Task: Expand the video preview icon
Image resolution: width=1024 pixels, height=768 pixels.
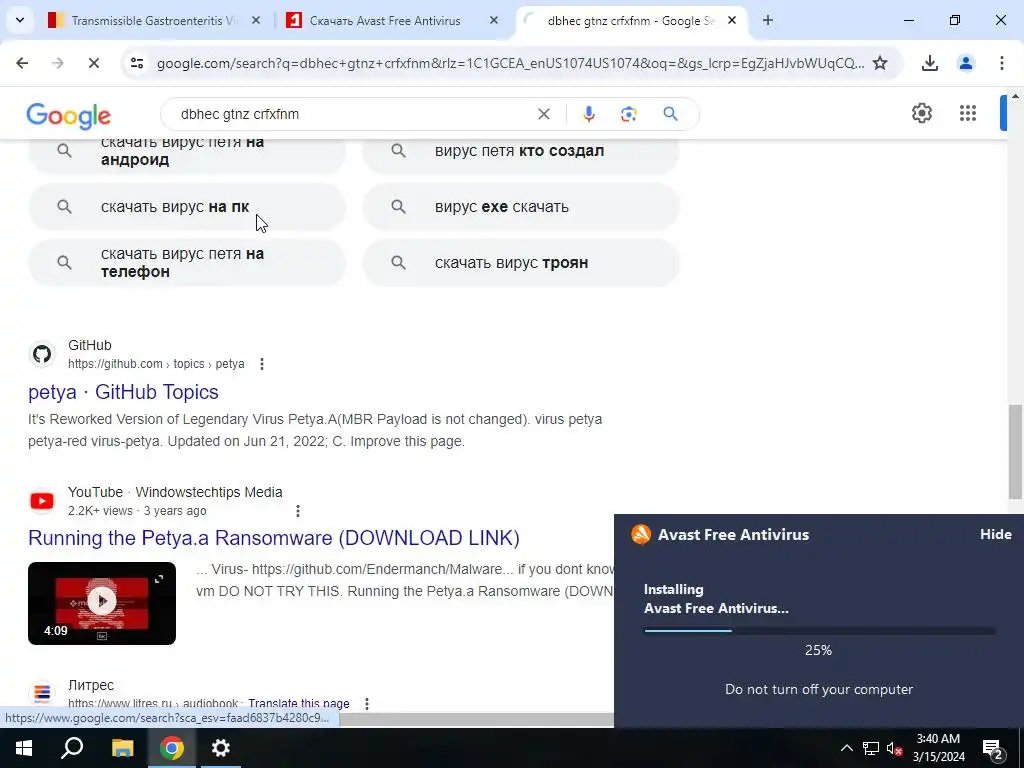Action: pos(159,579)
